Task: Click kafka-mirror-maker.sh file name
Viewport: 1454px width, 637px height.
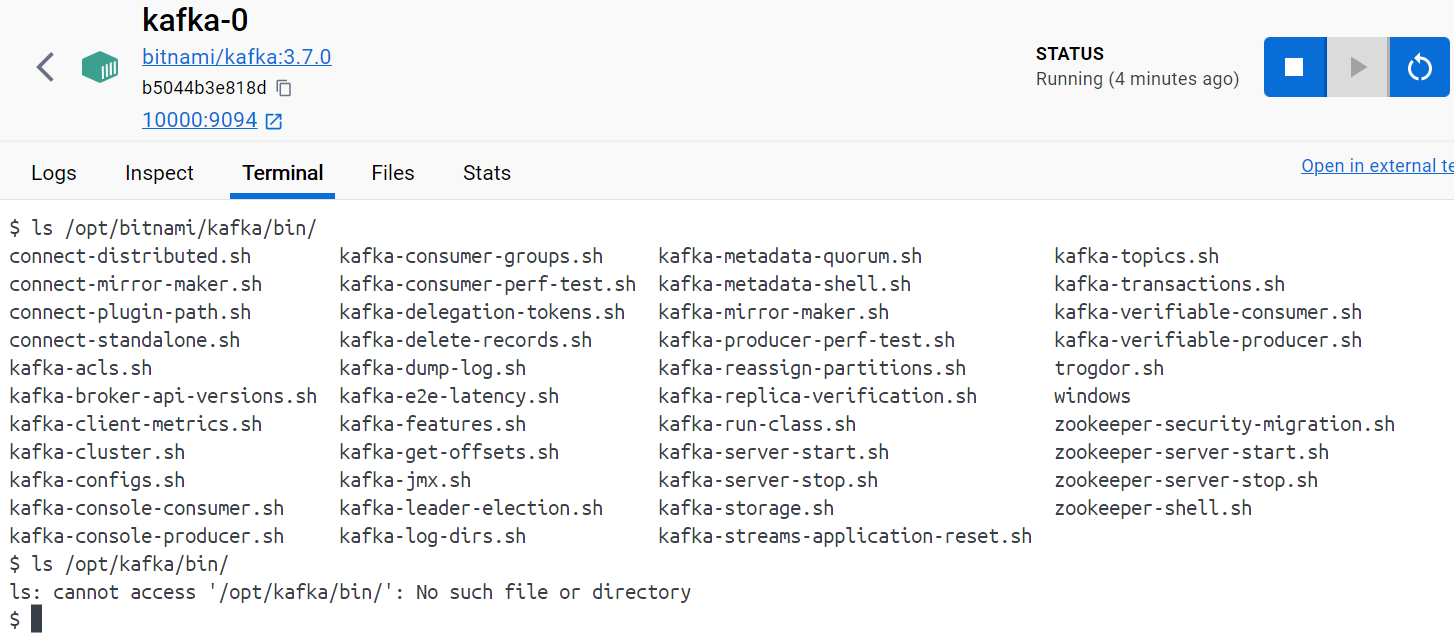Action: click(774, 312)
